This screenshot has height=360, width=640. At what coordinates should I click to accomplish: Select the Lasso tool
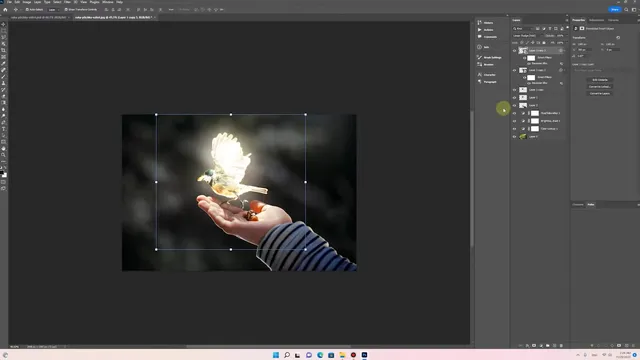point(4,37)
